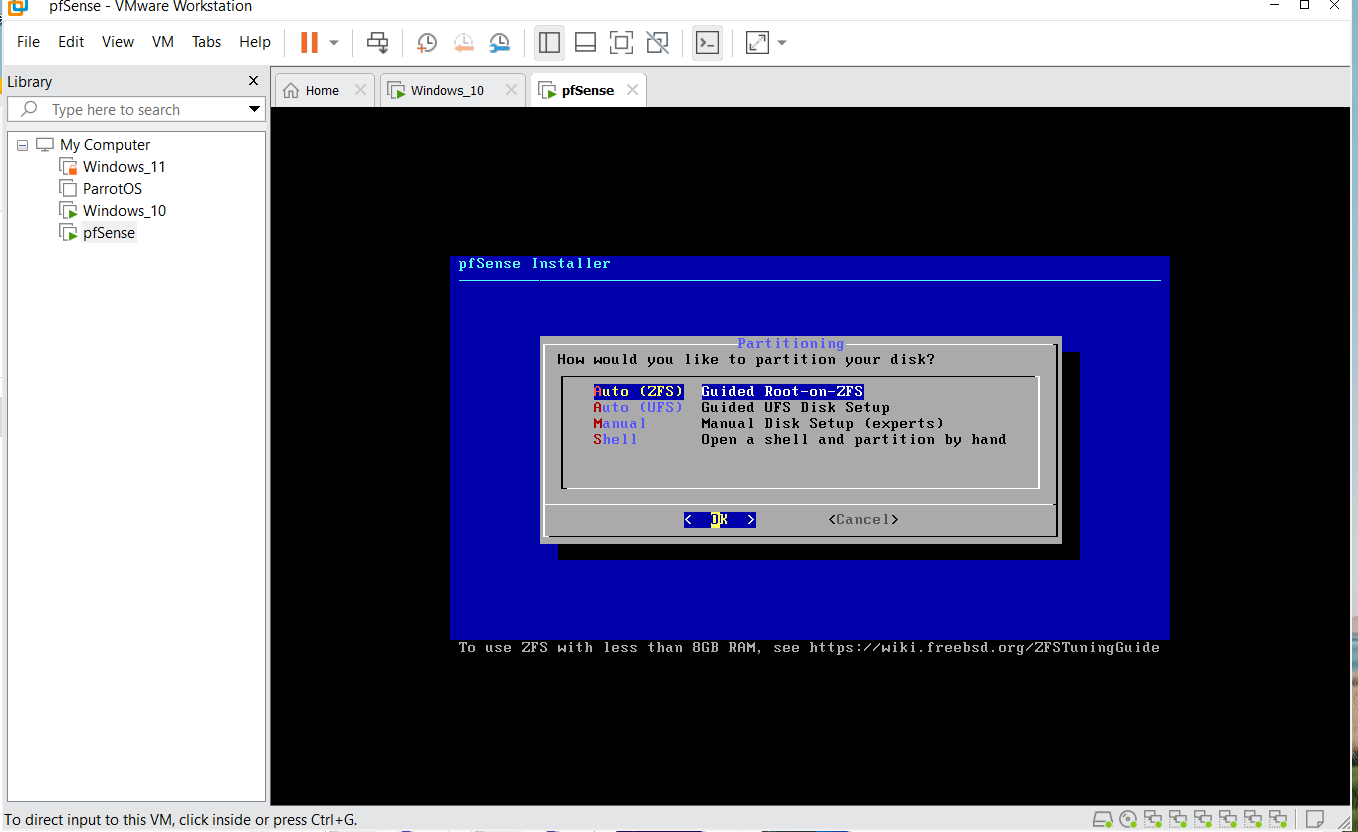Open the library search filter dropdown
The width and height of the screenshot is (1358, 832).
pos(255,110)
